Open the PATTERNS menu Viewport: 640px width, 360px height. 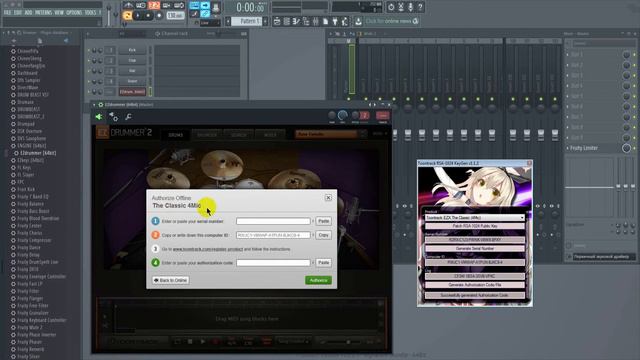point(43,13)
